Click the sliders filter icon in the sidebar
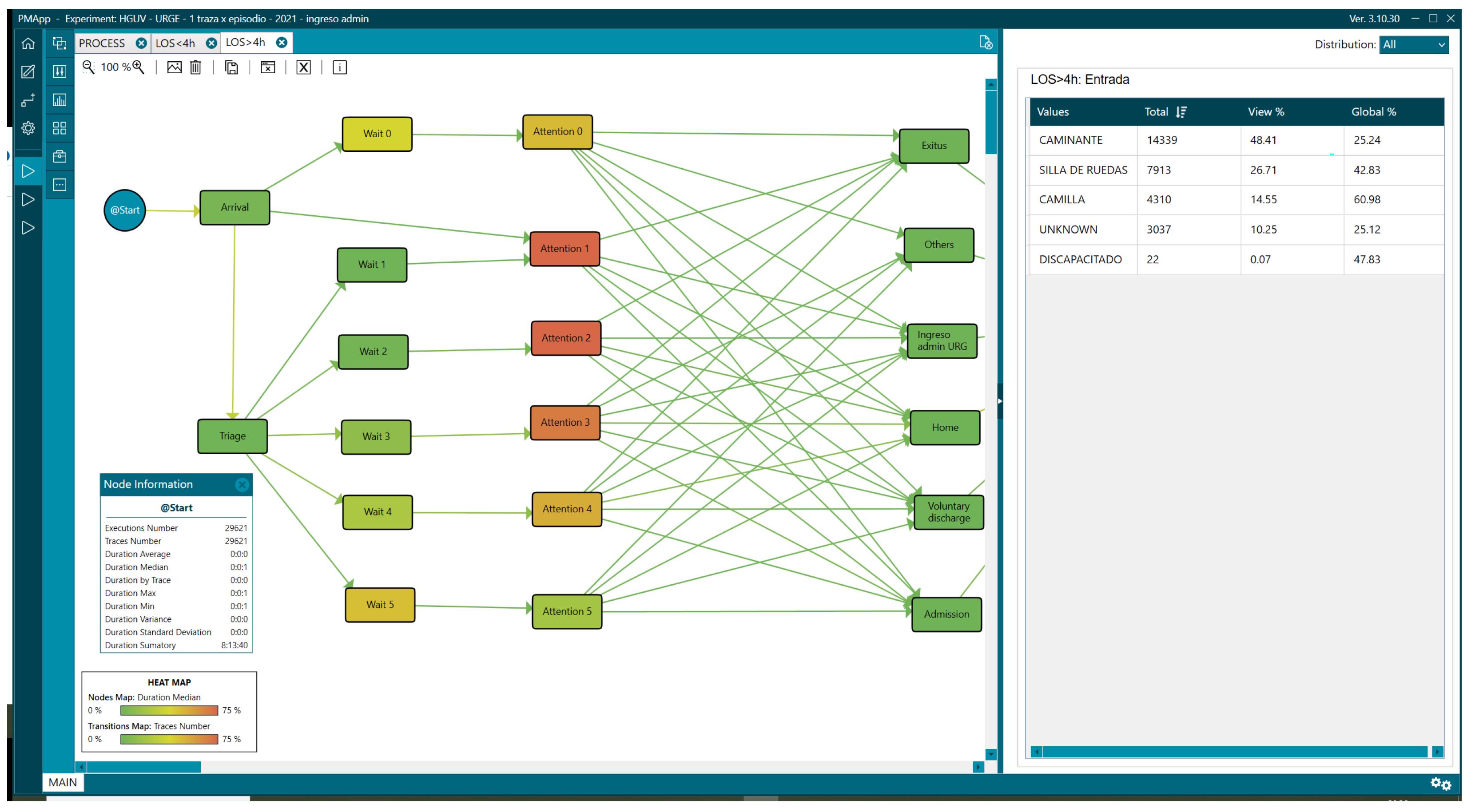The height and width of the screenshot is (812, 1475). (x=60, y=71)
